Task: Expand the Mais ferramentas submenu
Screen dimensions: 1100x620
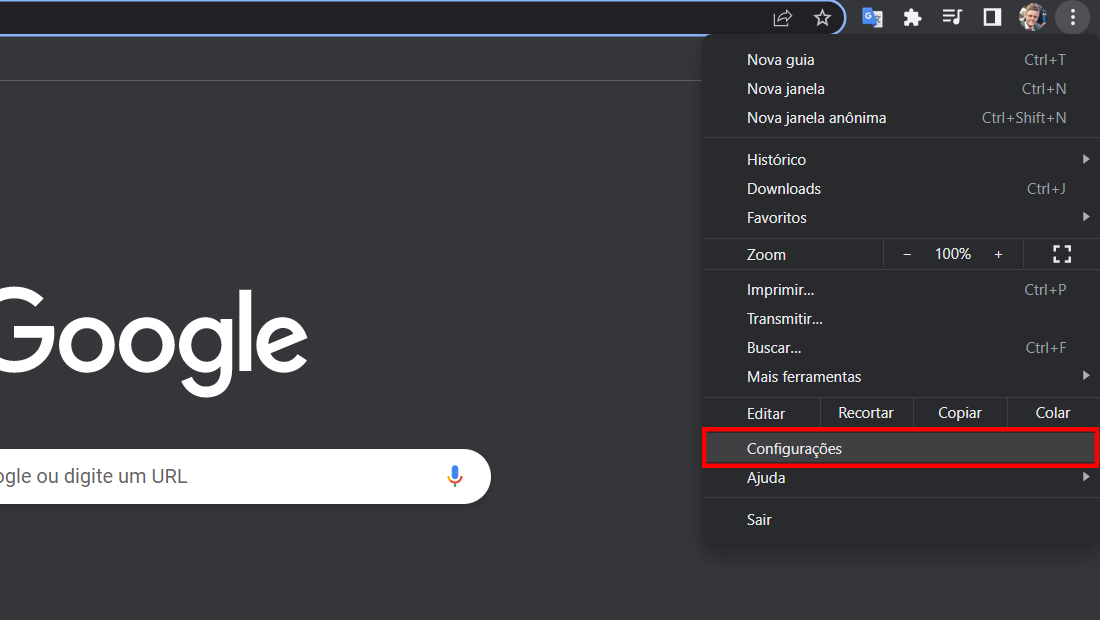Action: tap(901, 377)
